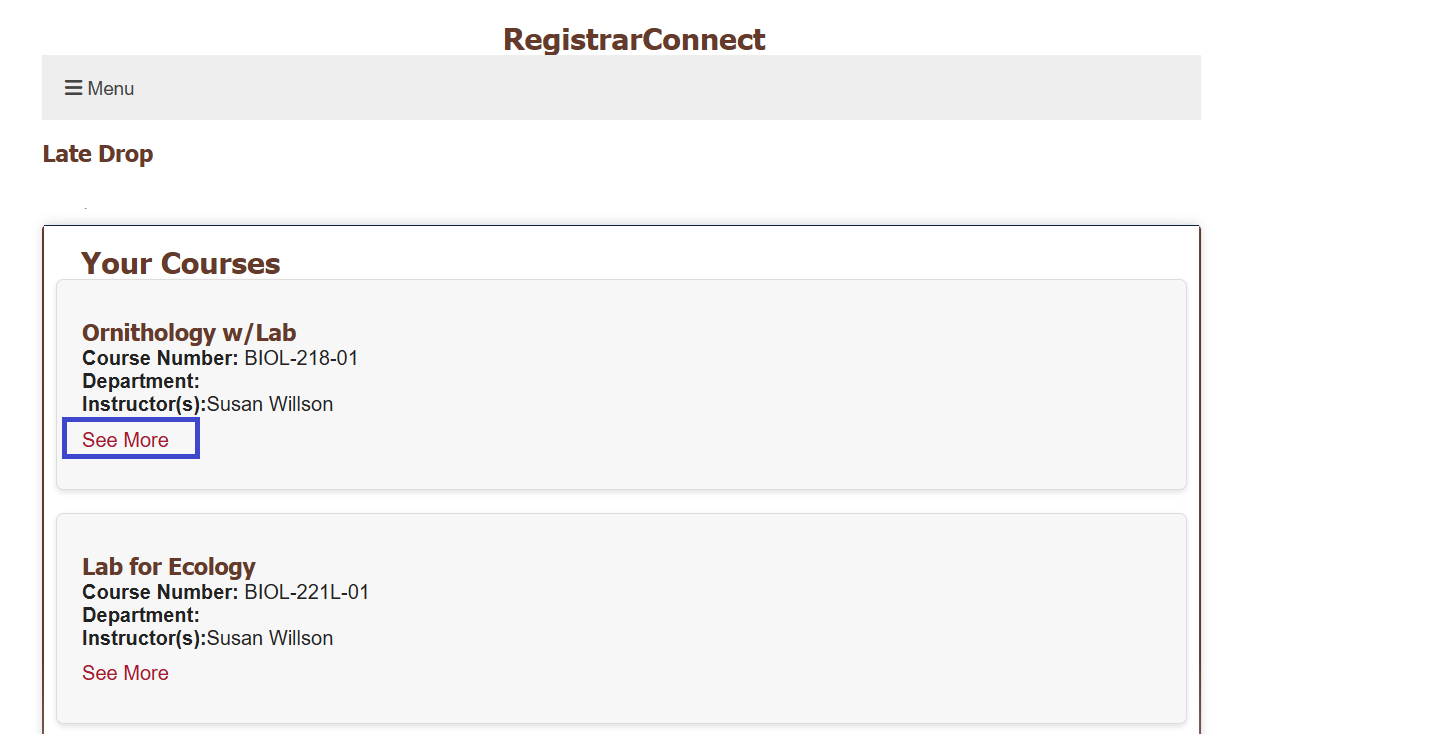
Task: Click the Department label under Lab for Ecology
Action: pyautogui.click(x=141, y=615)
